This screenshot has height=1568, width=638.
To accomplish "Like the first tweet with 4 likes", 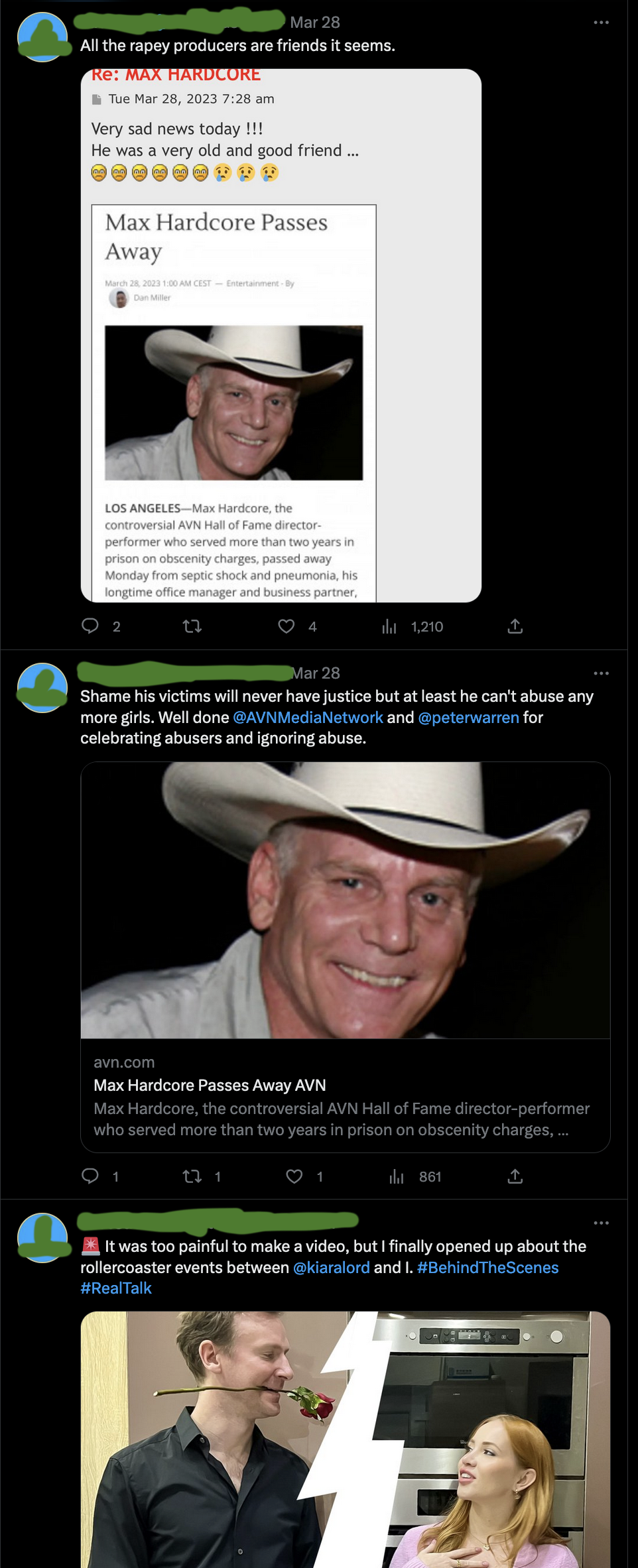I will point(287,626).
